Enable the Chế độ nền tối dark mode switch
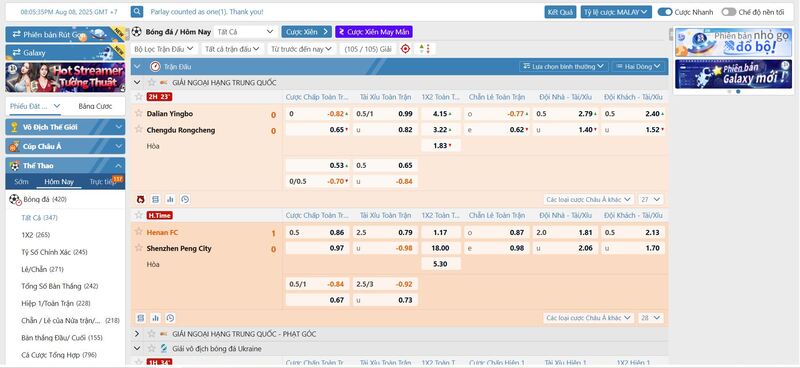The width and height of the screenshot is (800, 368). coord(729,12)
